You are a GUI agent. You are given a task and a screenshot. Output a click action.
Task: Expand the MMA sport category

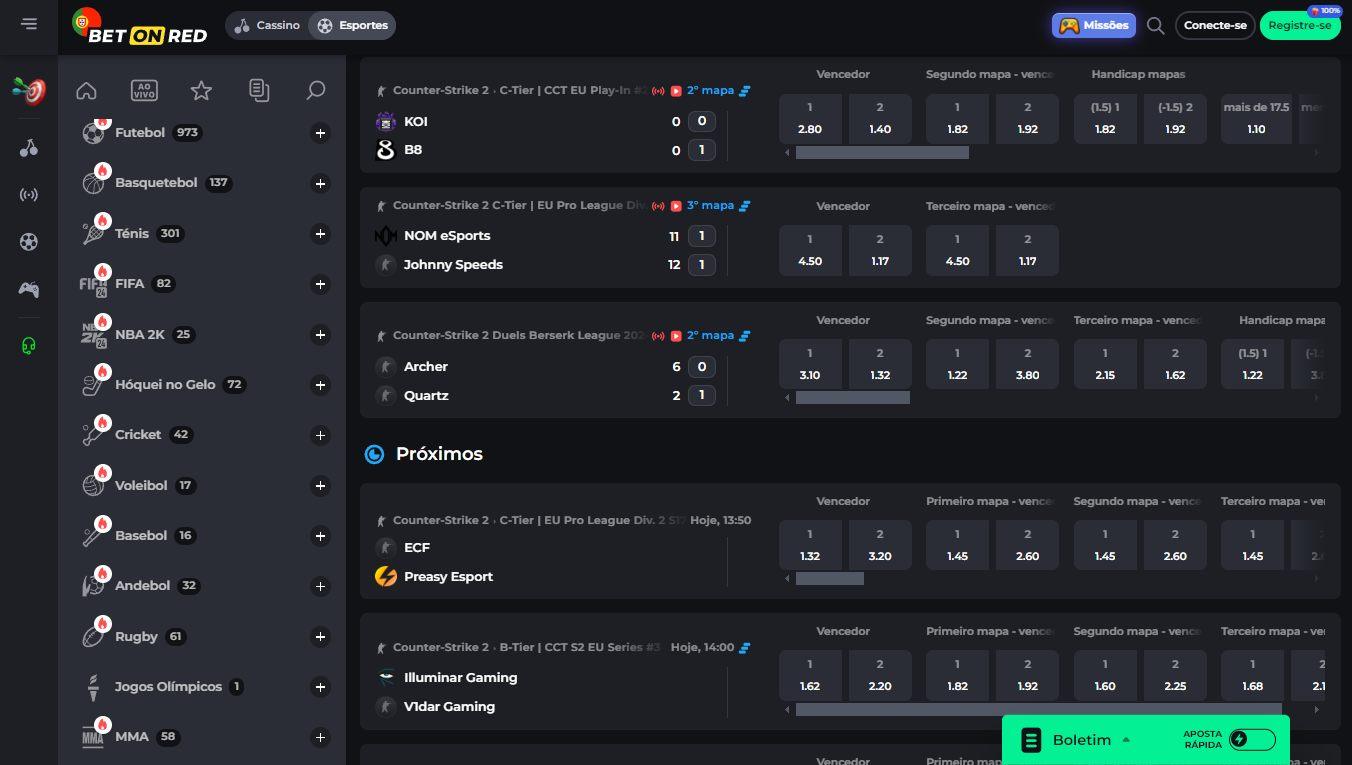pos(320,737)
